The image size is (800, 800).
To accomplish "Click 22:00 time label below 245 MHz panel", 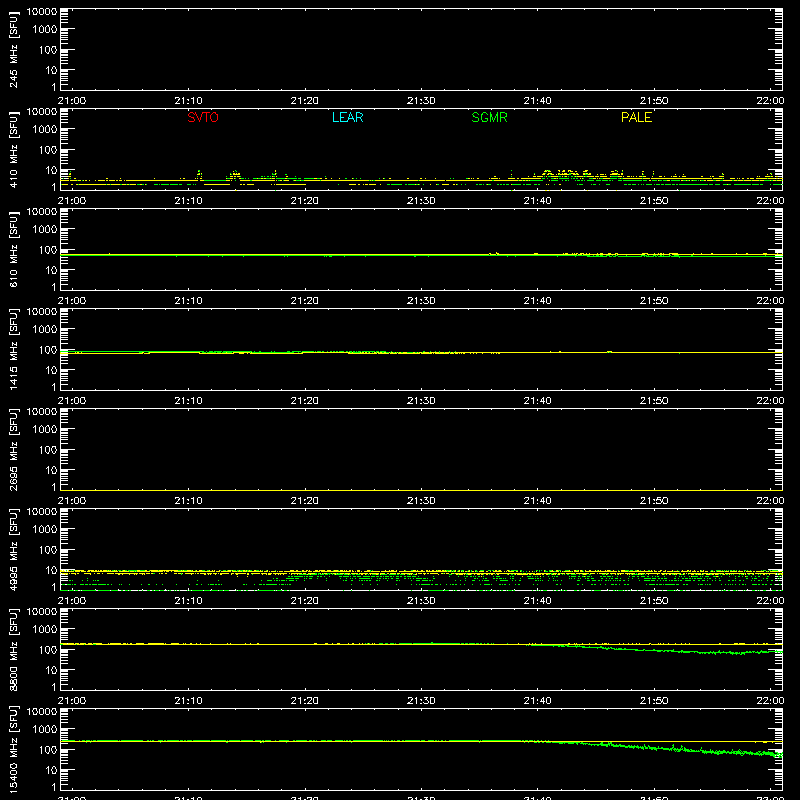I will pos(770,101).
